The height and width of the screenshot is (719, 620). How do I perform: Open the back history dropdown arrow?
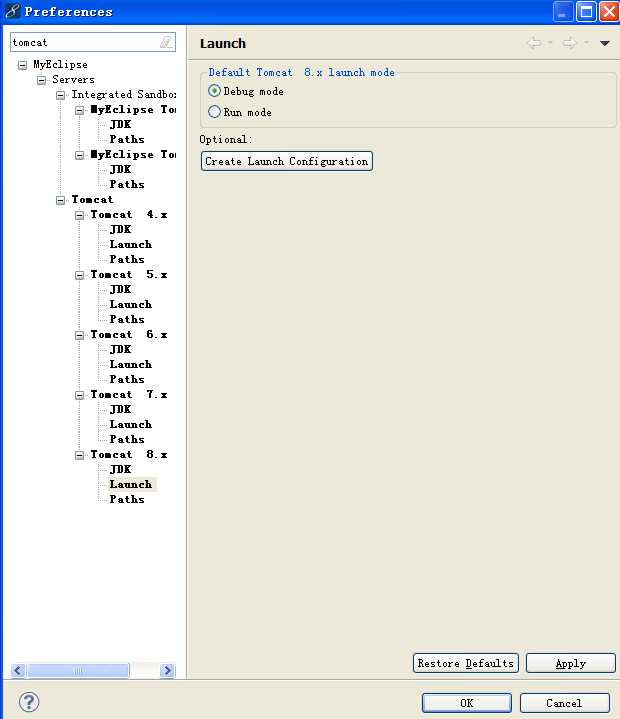click(x=550, y=43)
